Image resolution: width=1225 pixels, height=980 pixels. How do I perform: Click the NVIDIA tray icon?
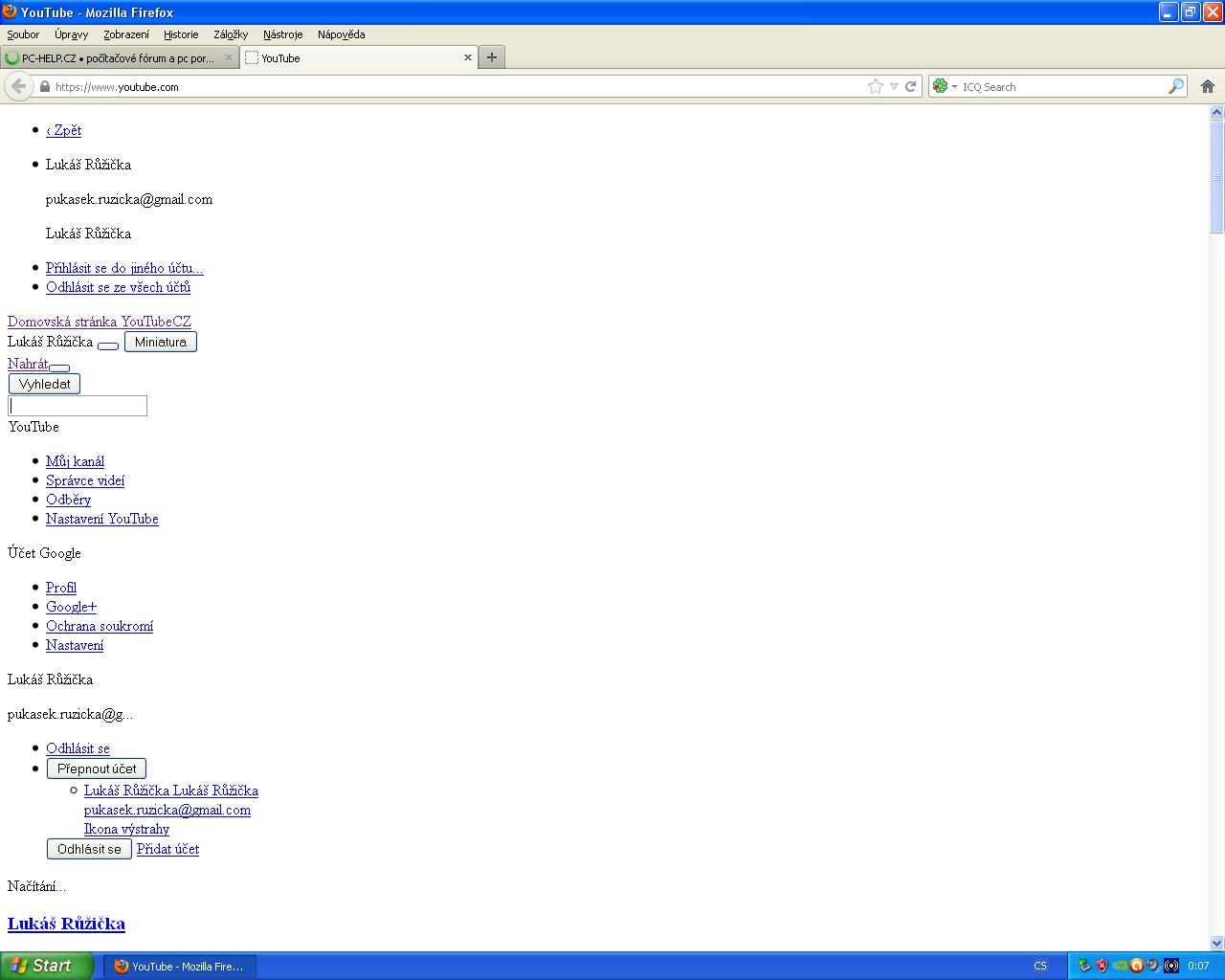1119,966
